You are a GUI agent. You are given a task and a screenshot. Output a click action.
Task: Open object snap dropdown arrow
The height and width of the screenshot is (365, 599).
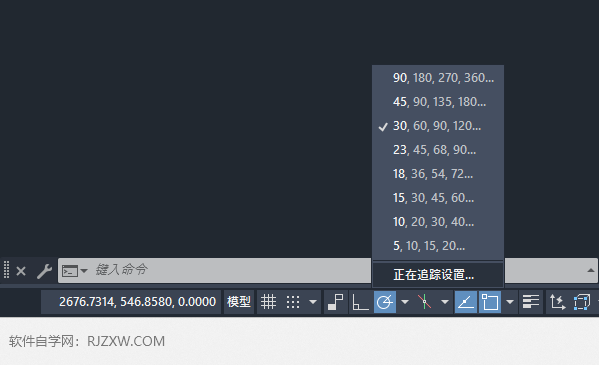pyautogui.click(x=510, y=302)
